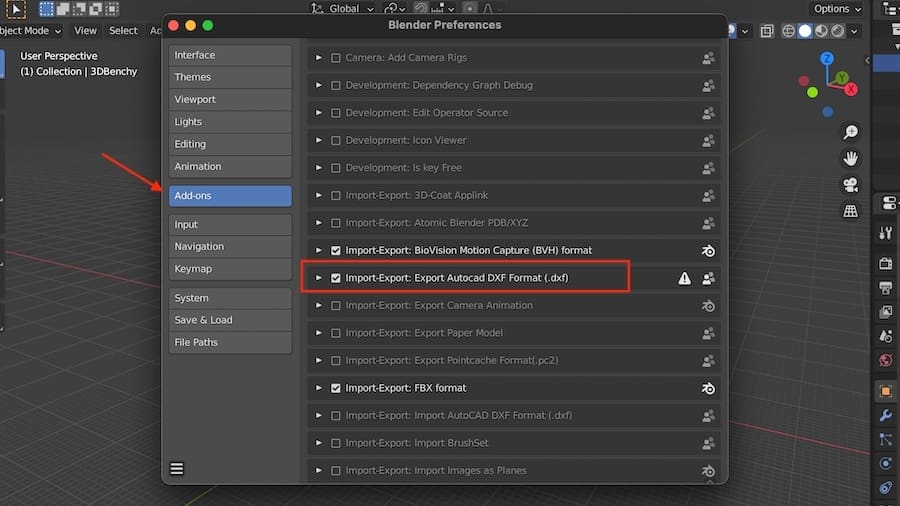Enable Atomic Blender PDB/XYZ add-on
Screen dimensions: 900x506
tap(336, 223)
